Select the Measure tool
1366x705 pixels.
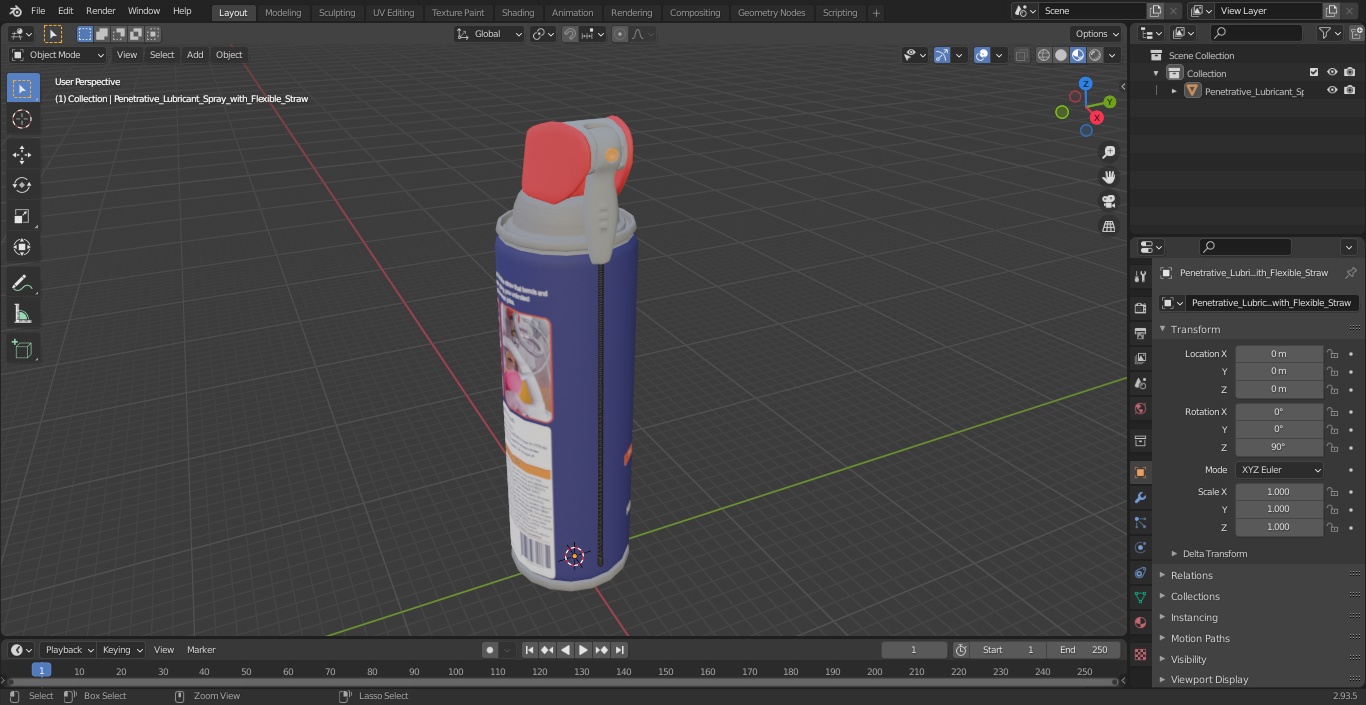22,315
